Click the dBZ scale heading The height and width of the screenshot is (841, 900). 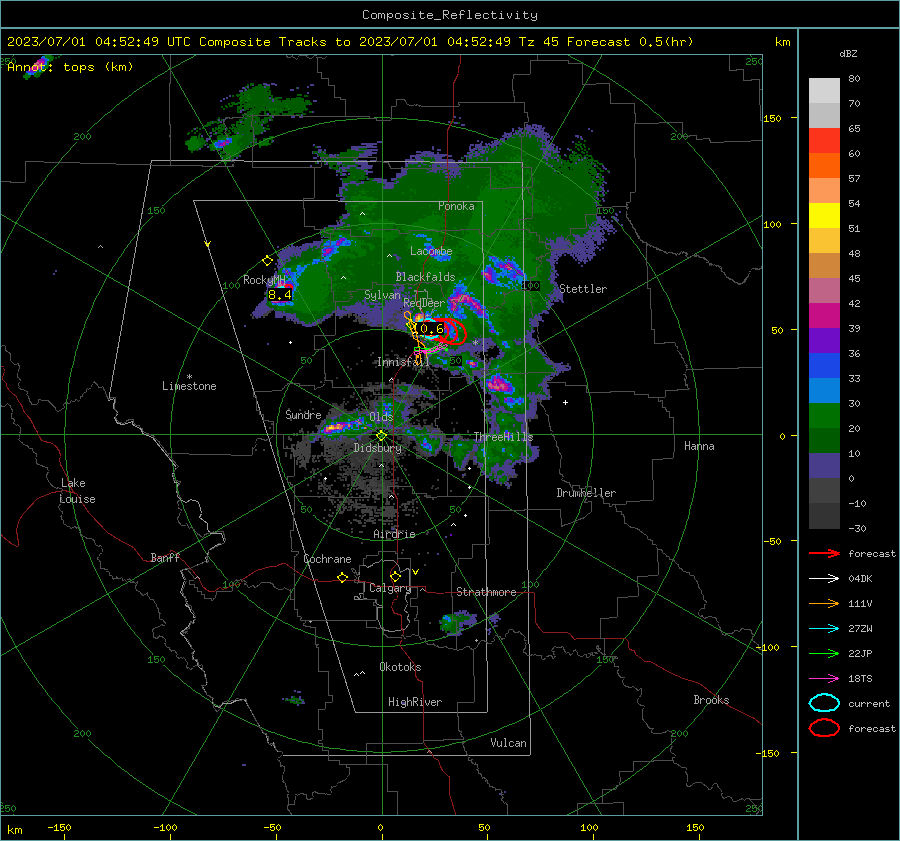click(848, 53)
